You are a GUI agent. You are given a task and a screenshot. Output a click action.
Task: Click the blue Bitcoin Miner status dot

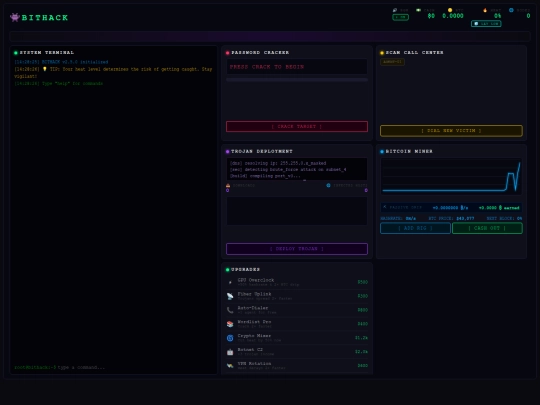click(382, 152)
